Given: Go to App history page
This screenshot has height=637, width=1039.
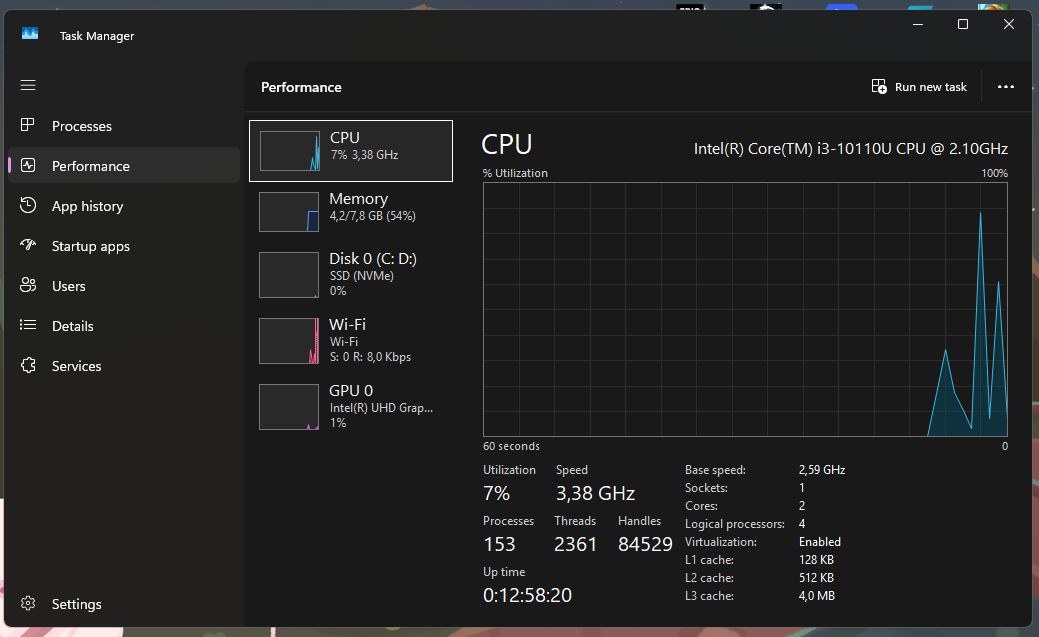Looking at the screenshot, I should click(124, 206).
